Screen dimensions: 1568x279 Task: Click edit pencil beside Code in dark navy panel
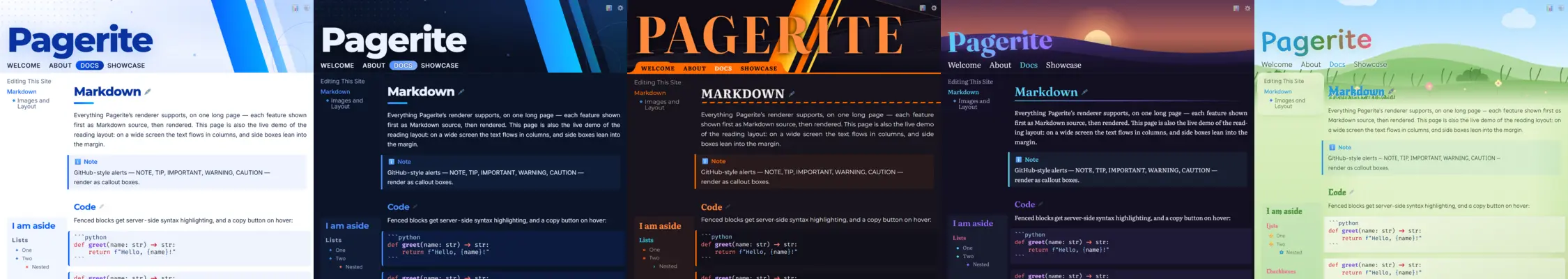point(415,207)
